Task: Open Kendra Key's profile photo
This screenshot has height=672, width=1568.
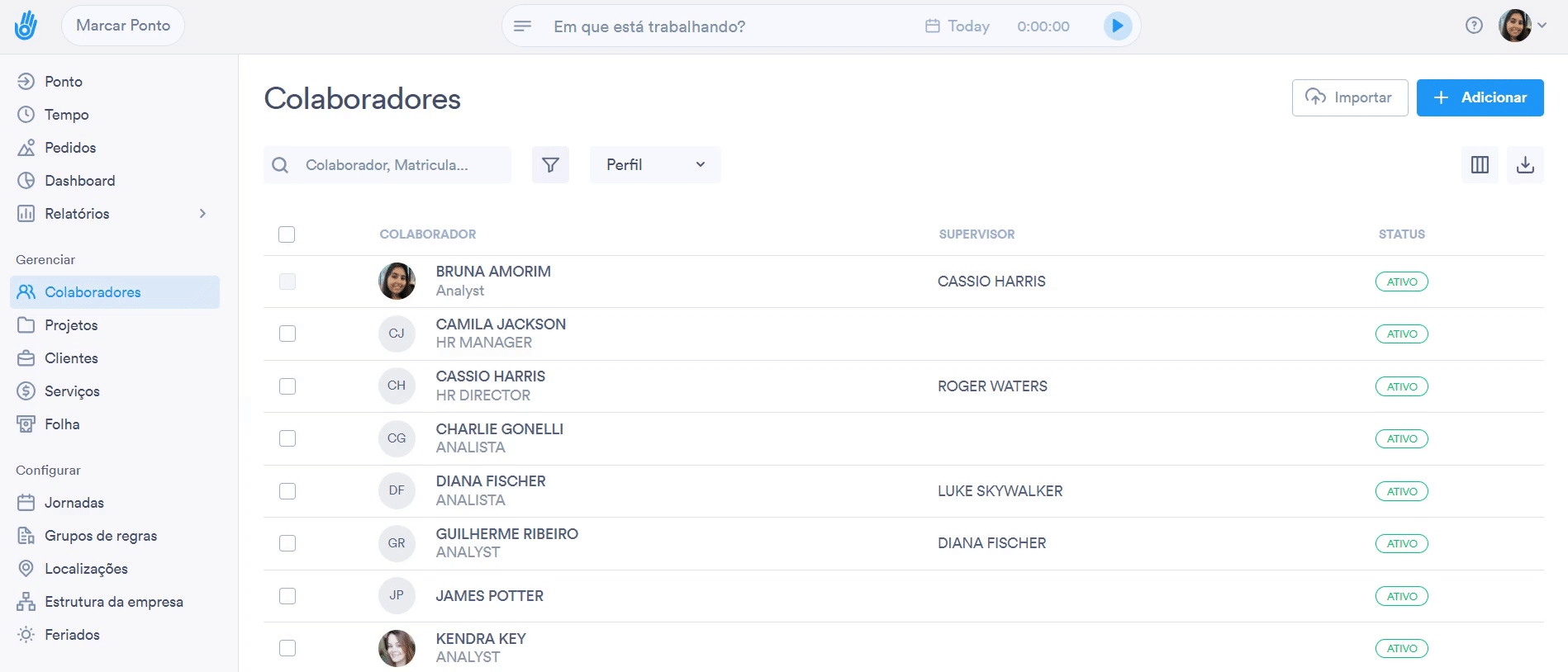Action: click(x=397, y=648)
